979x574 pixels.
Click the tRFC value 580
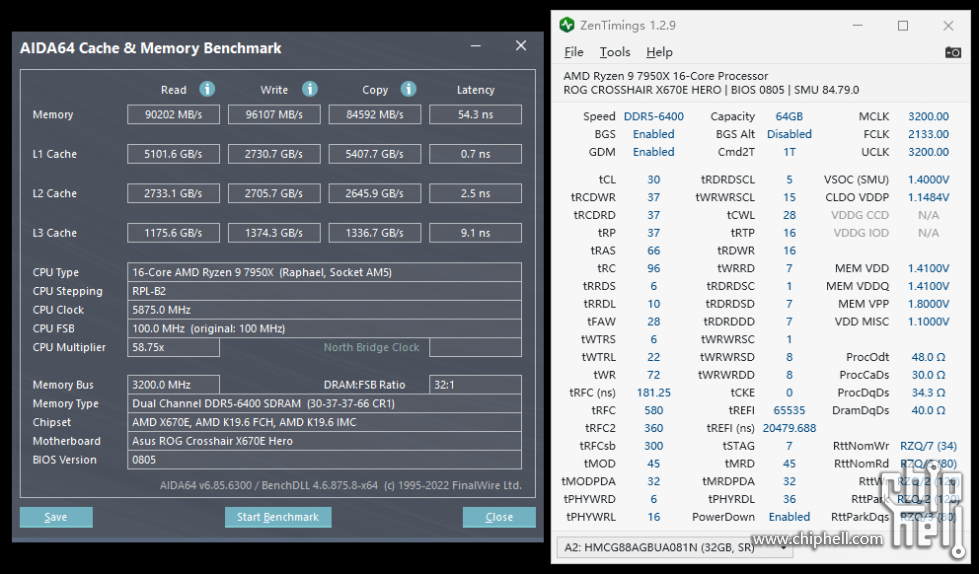(x=654, y=410)
